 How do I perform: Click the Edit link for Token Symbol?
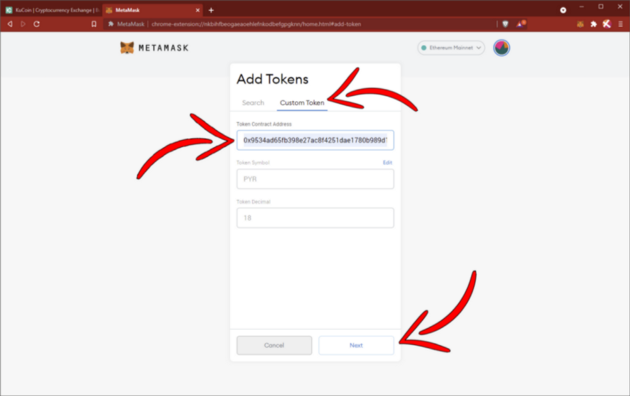pos(387,162)
